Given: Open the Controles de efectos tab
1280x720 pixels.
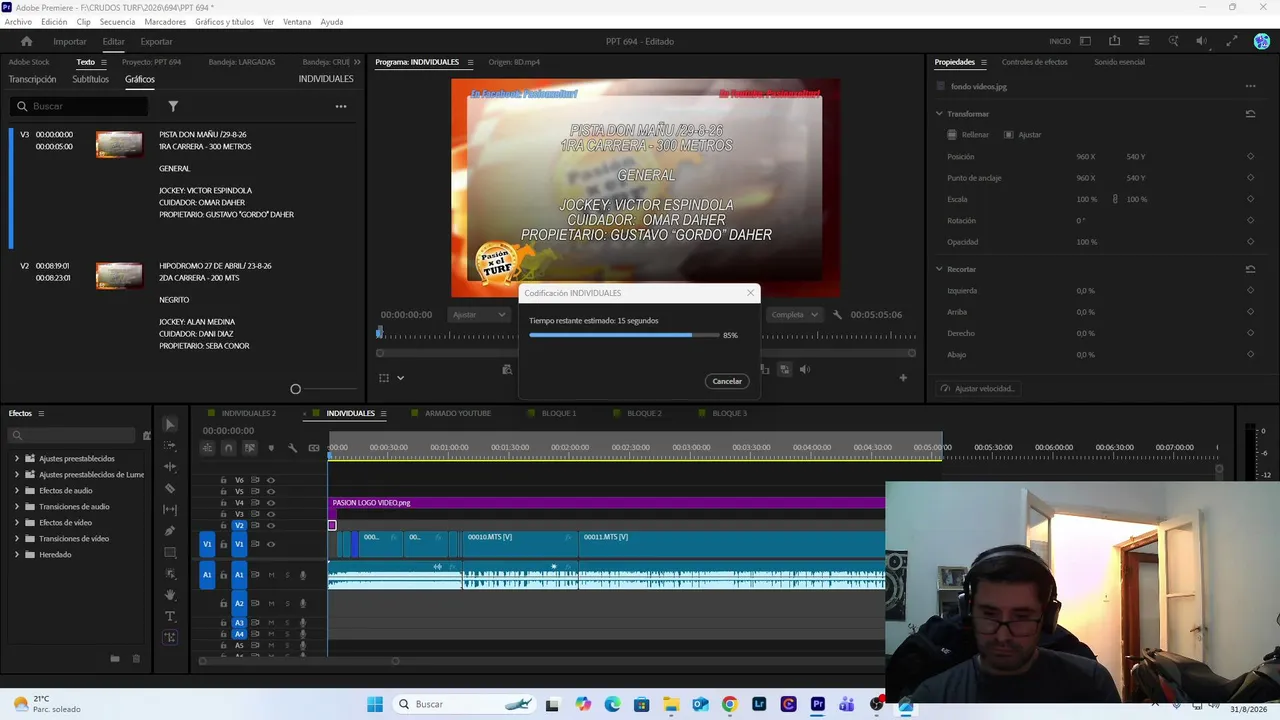Looking at the screenshot, I should click(x=1034, y=62).
